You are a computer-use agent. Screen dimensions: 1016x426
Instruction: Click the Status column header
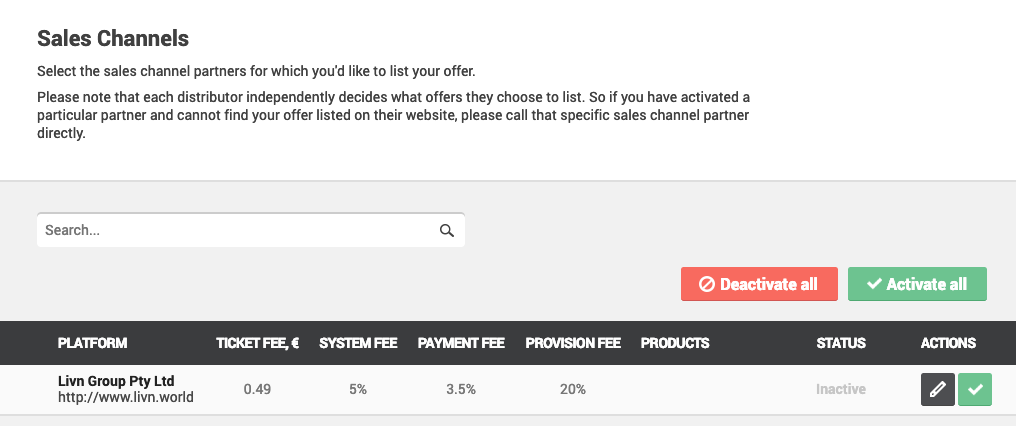[840, 343]
